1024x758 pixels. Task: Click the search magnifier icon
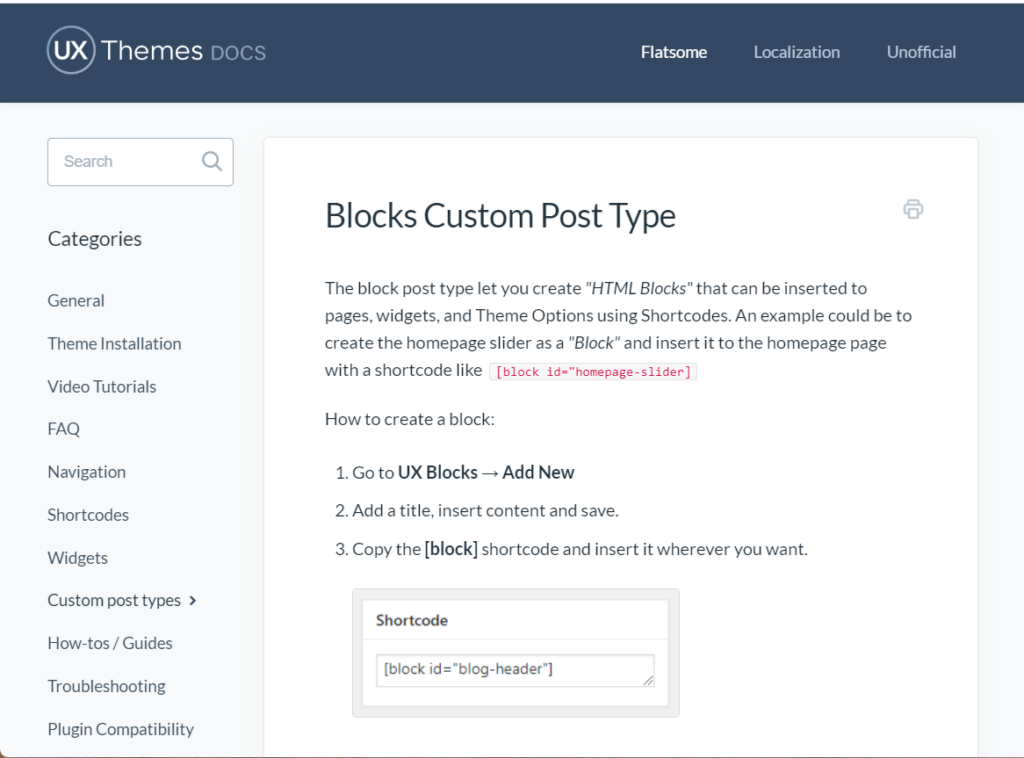[212, 161]
